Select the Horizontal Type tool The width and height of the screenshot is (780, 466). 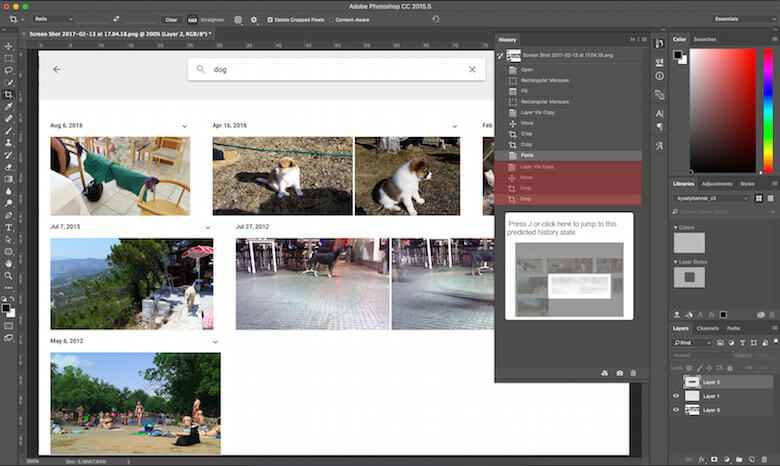click(8, 227)
